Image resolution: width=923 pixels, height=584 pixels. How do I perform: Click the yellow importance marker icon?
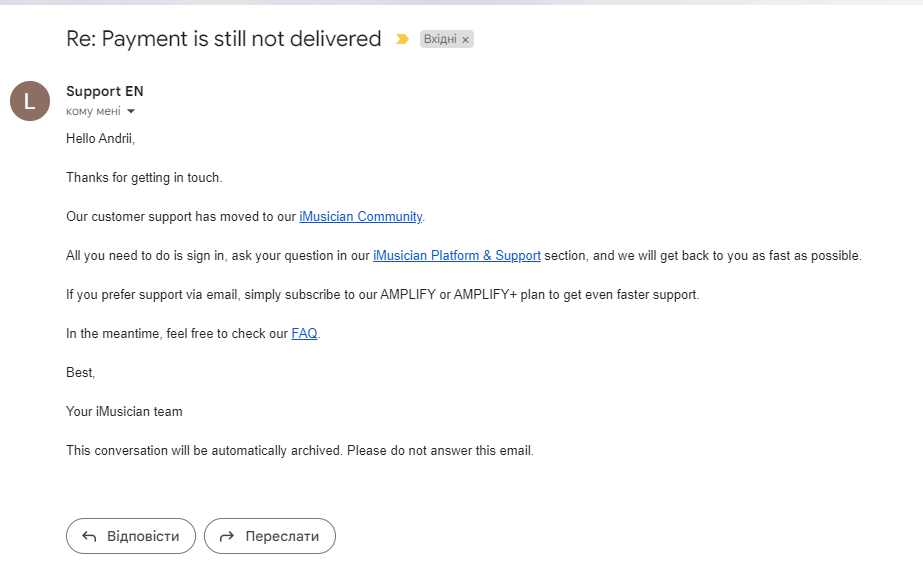pyautogui.click(x=402, y=39)
